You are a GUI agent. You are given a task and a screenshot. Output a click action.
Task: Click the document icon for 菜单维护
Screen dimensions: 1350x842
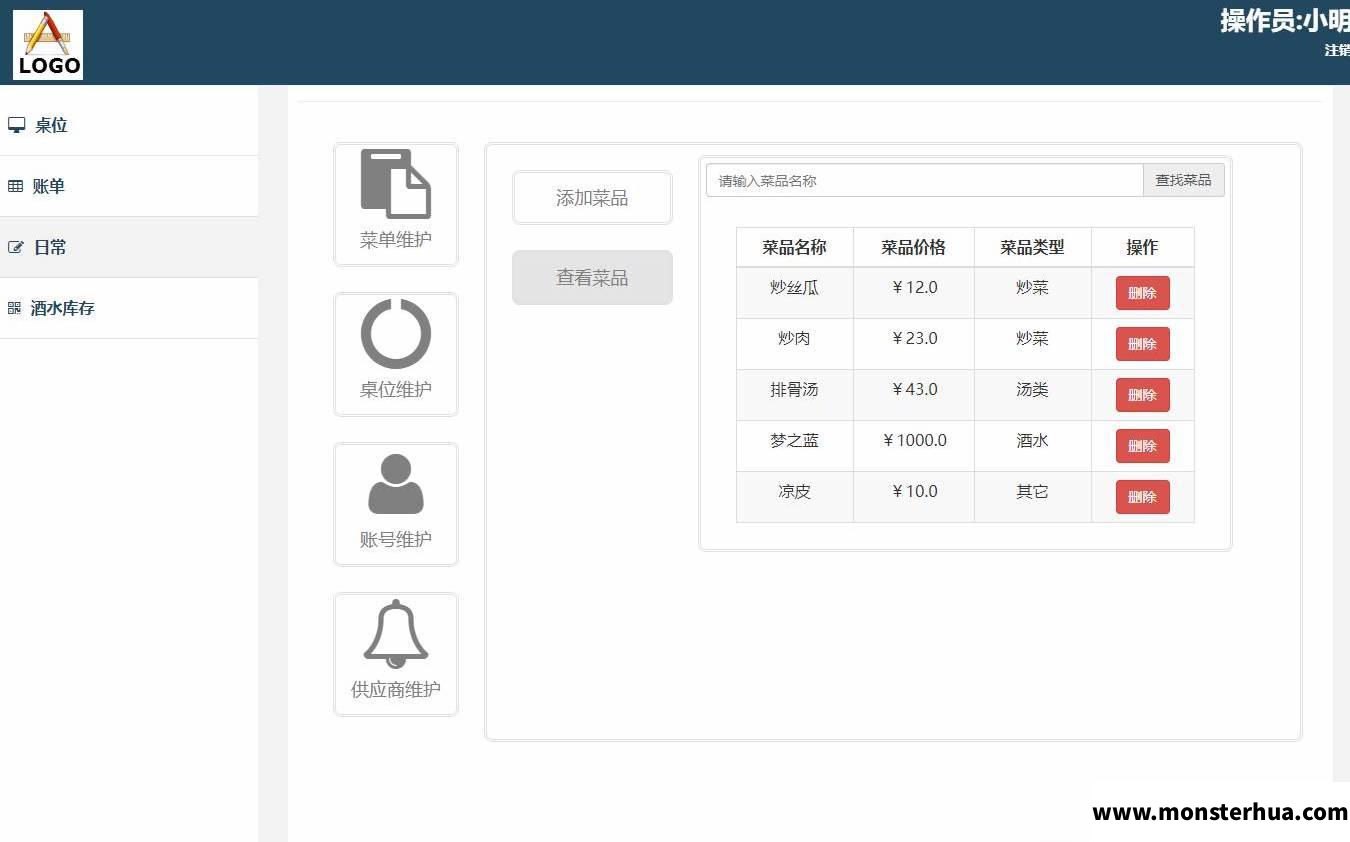396,184
